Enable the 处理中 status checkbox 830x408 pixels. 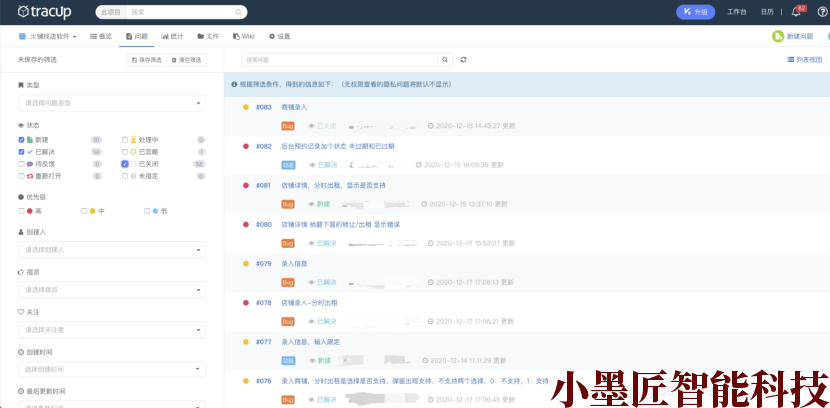pyautogui.click(x=125, y=139)
